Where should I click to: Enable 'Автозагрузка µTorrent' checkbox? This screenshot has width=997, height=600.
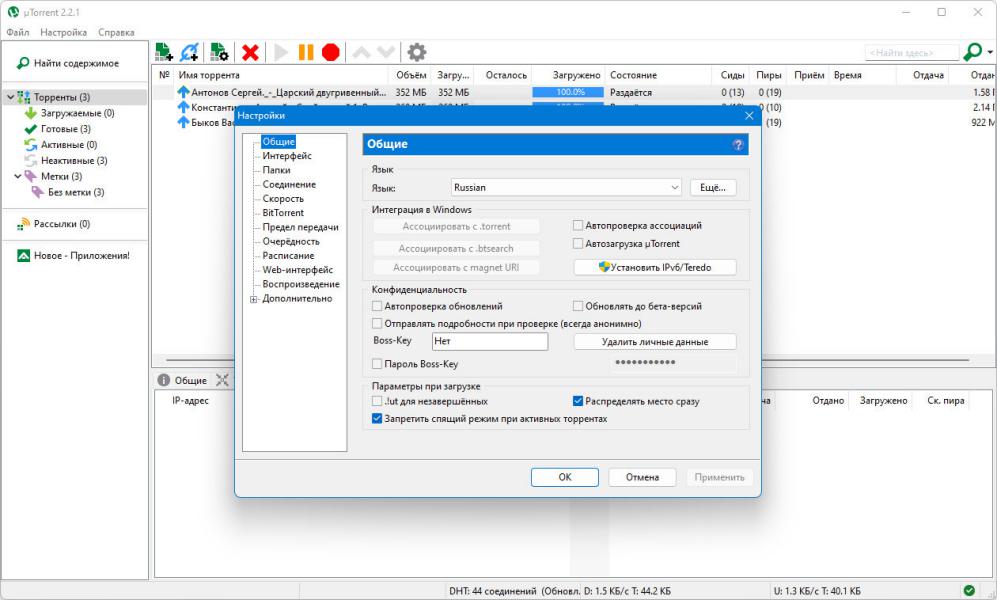pyautogui.click(x=578, y=243)
